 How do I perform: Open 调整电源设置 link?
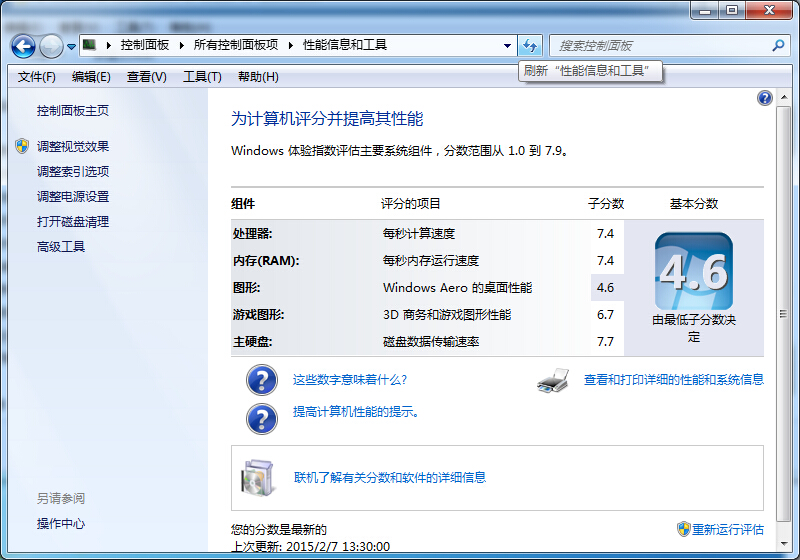tap(73, 196)
